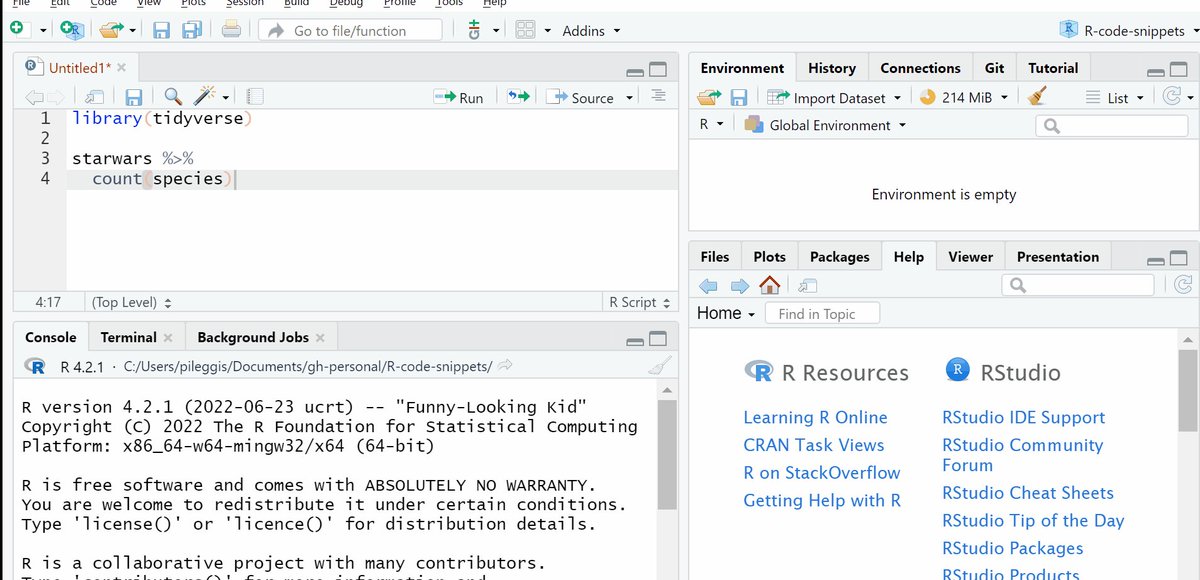Click the Re-run previous code icon
1200x580 pixels.
coord(518,97)
